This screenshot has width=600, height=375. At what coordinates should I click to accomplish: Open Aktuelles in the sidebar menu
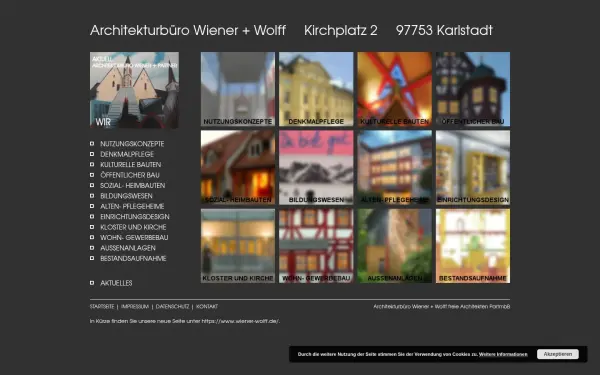coord(116,283)
